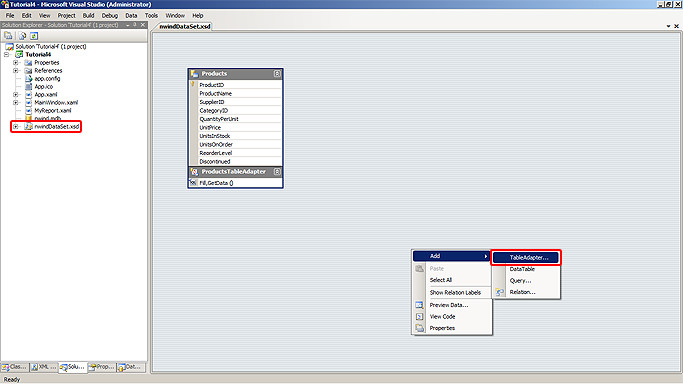Click the Refresh icon in Solution Explorer toolbar

tap(34, 36)
